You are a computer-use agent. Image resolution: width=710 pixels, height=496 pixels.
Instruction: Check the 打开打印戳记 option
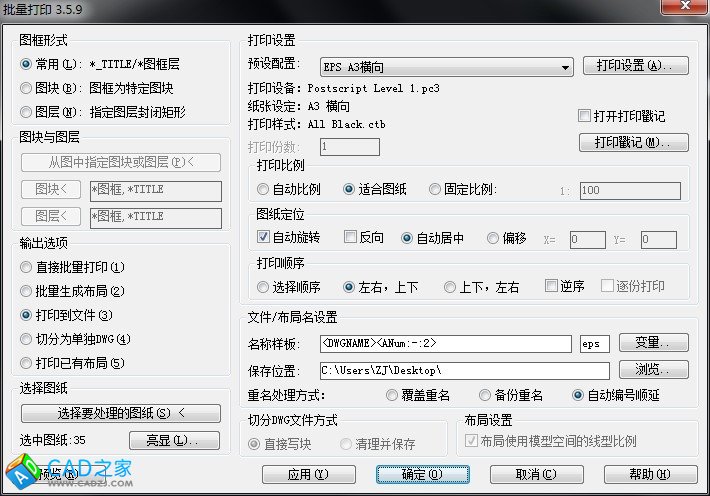coord(585,116)
